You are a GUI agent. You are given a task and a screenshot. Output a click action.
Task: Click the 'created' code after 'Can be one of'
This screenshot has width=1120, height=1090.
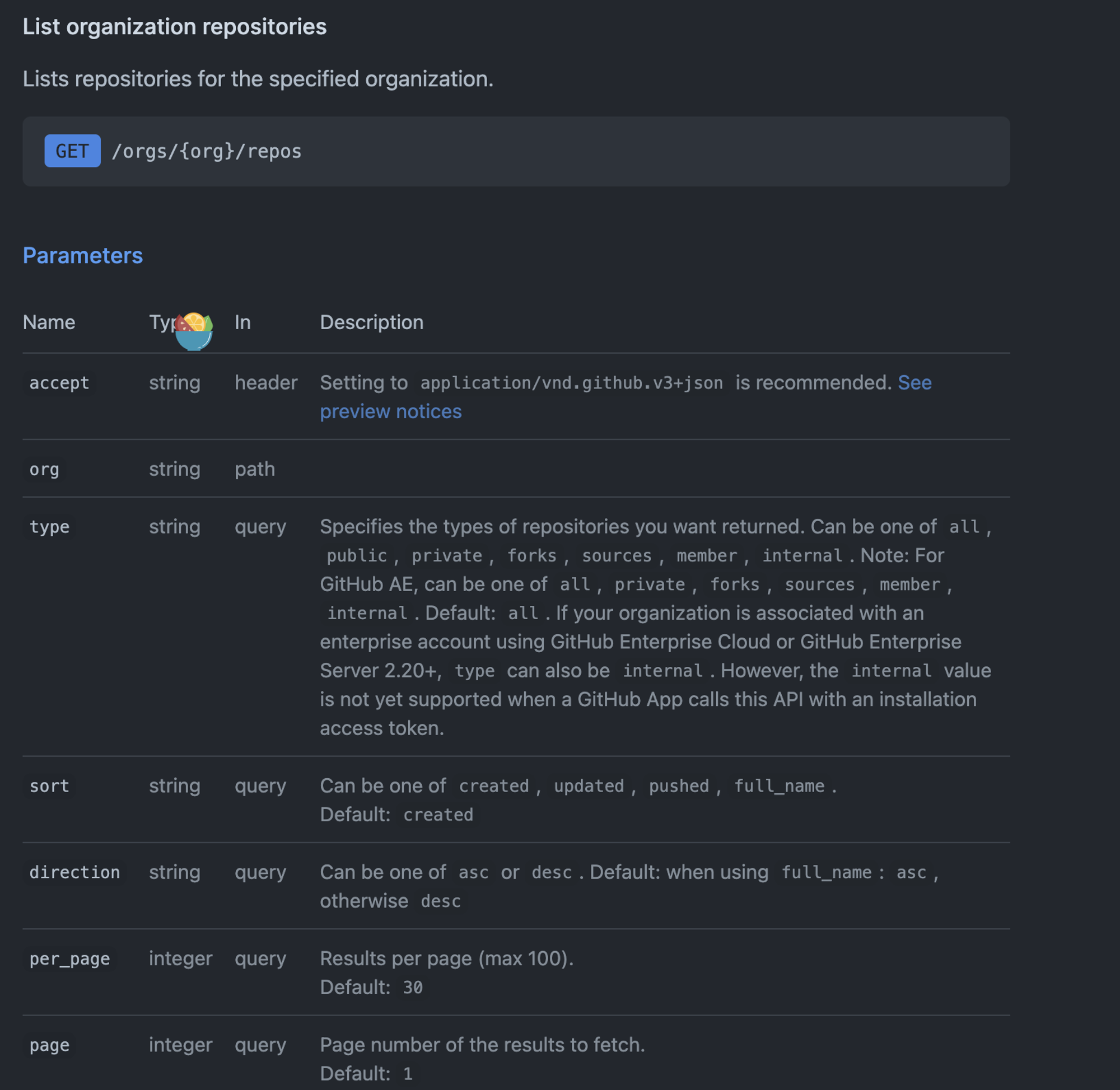click(493, 786)
